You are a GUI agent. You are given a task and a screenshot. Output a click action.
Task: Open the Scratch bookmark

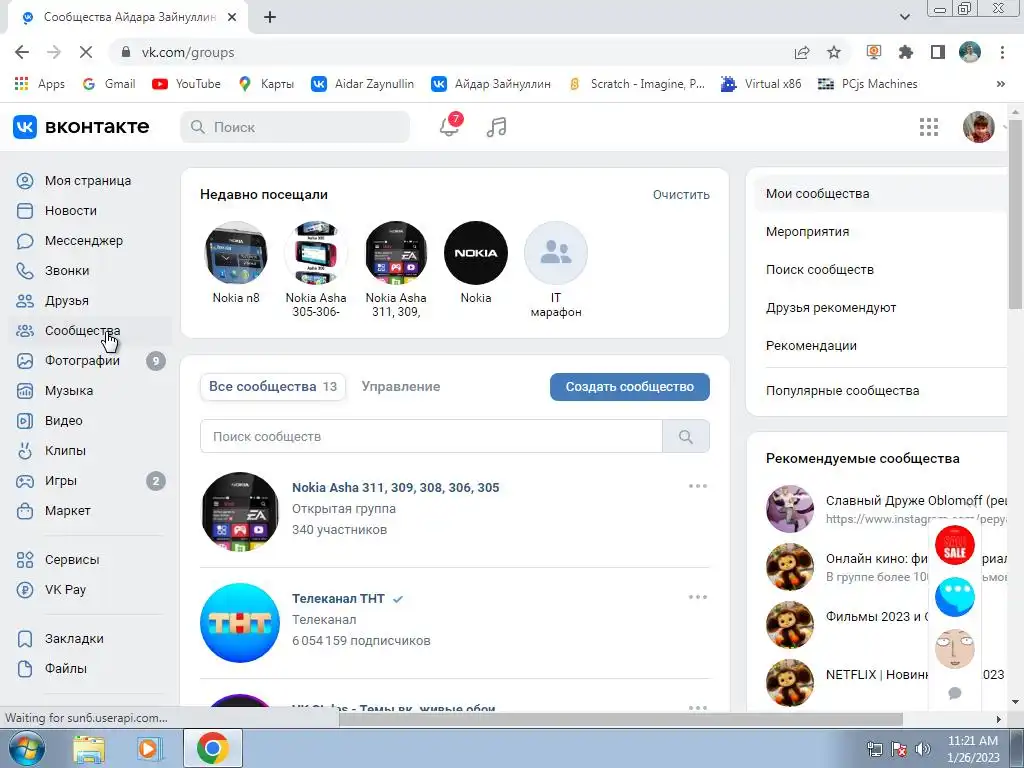636,84
